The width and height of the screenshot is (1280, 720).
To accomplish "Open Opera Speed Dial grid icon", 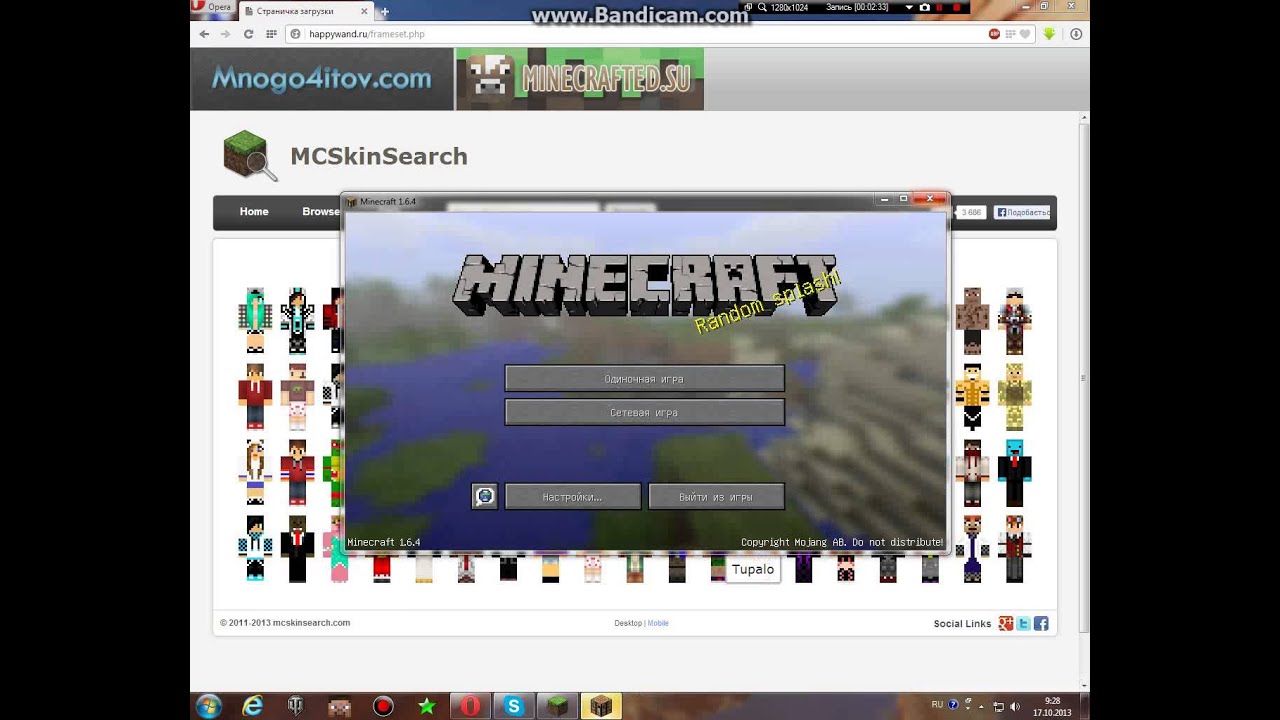I will (271, 34).
